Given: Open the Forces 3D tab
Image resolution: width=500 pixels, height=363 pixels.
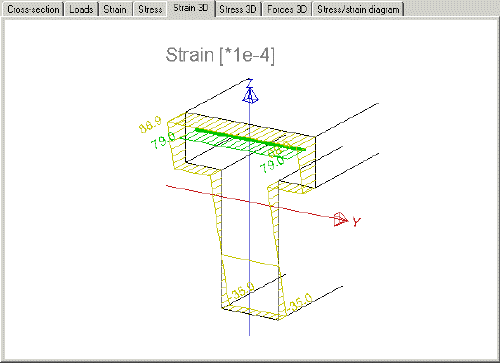Looking at the screenshot, I should (x=287, y=9).
